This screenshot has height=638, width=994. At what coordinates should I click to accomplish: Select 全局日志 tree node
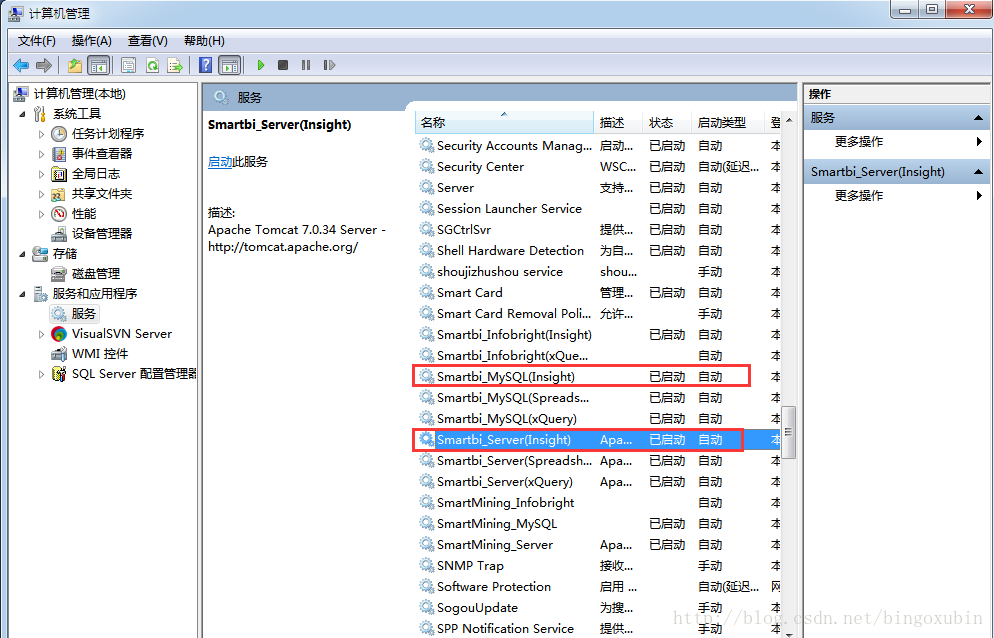[x=96, y=174]
